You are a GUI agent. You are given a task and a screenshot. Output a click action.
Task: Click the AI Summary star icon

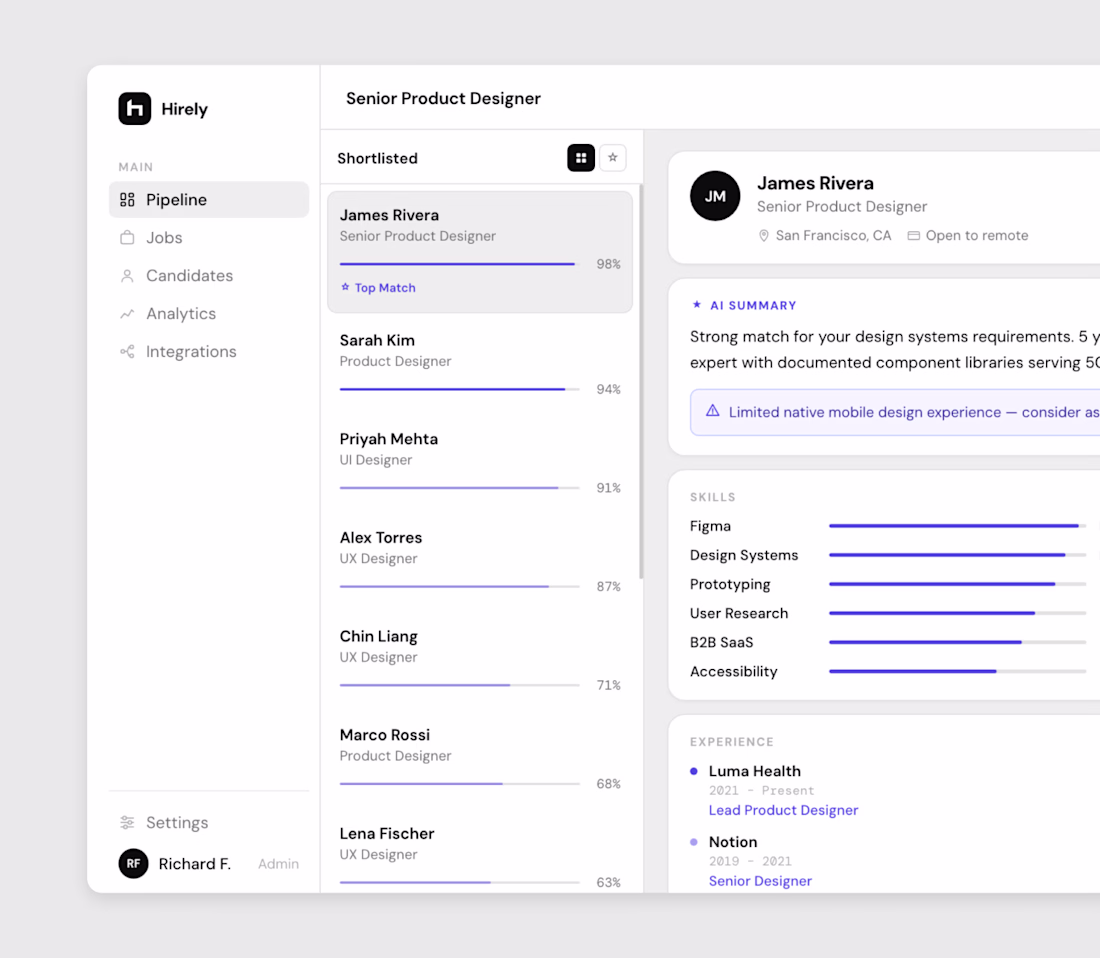697,304
